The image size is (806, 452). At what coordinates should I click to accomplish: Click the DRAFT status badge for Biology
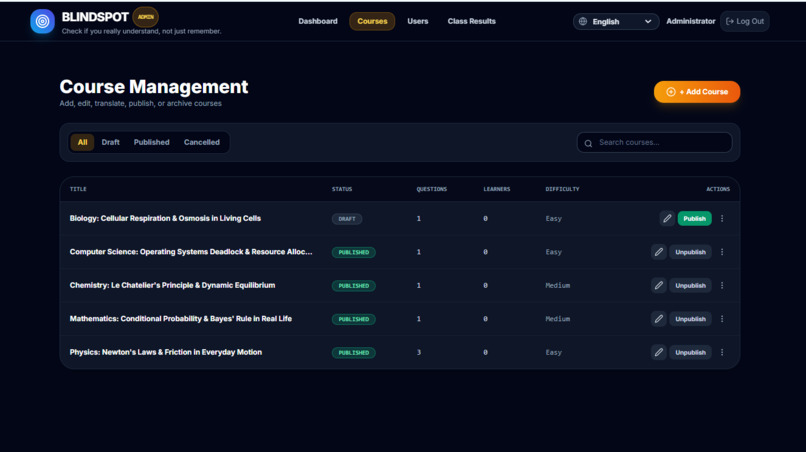click(347, 219)
